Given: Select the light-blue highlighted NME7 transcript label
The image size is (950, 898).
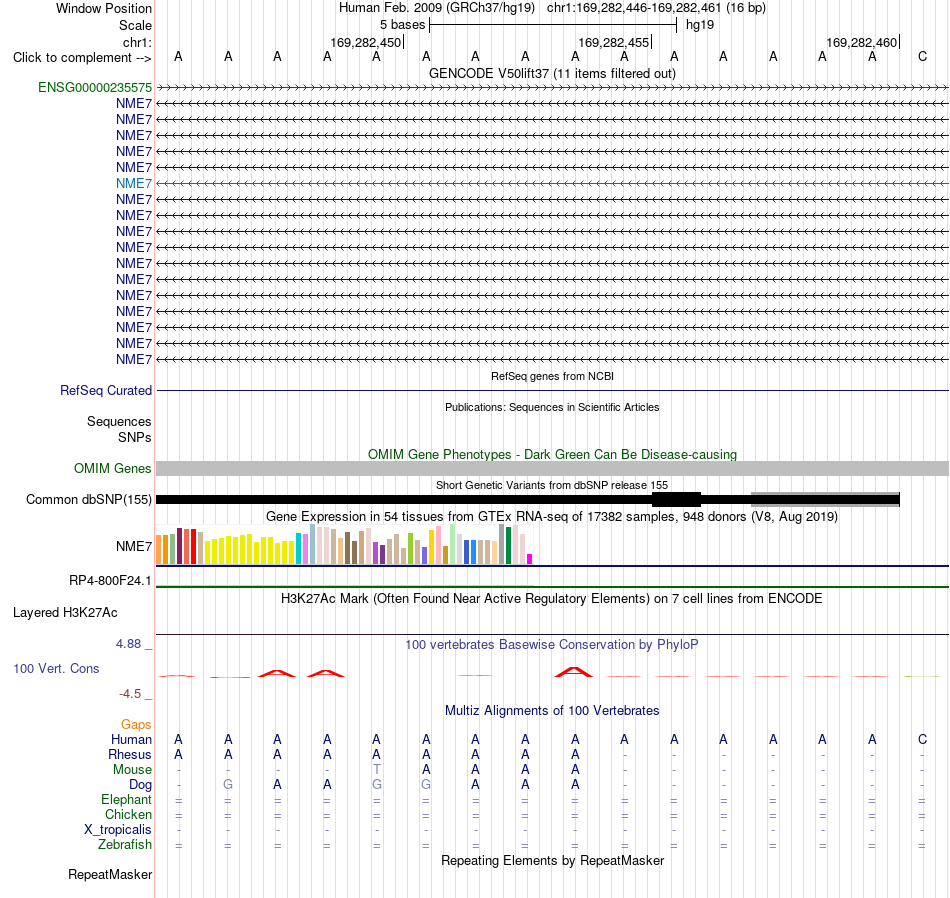Looking at the screenshot, I should [x=134, y=184].
